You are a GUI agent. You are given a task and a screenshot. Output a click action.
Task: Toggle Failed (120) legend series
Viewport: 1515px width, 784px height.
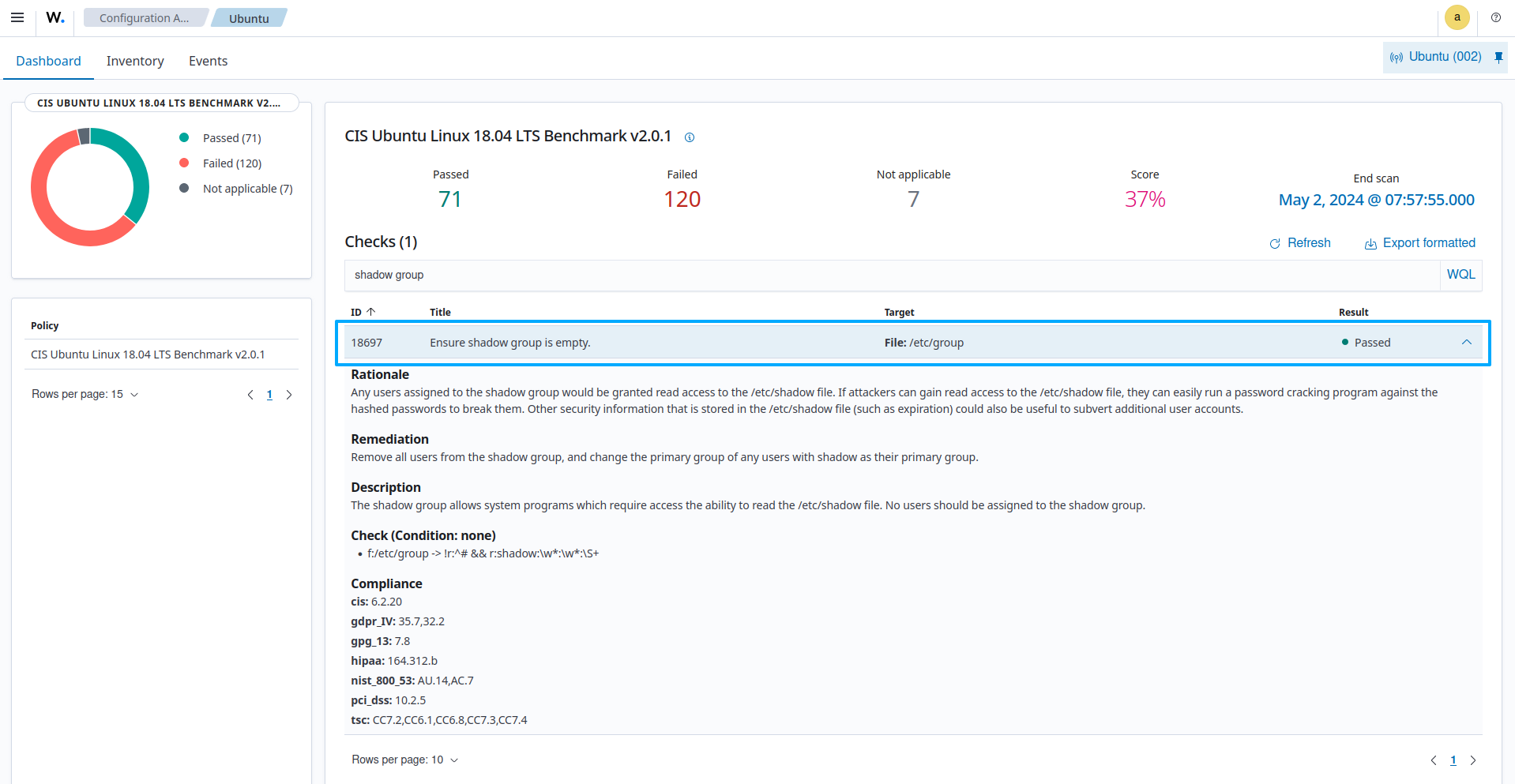231,163
